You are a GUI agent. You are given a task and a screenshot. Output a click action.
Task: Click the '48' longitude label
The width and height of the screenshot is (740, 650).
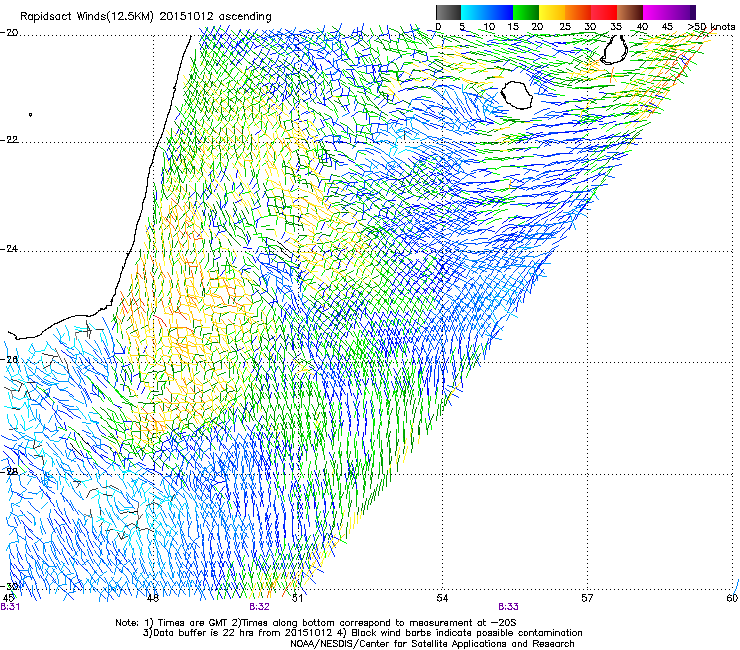[152, 598]
